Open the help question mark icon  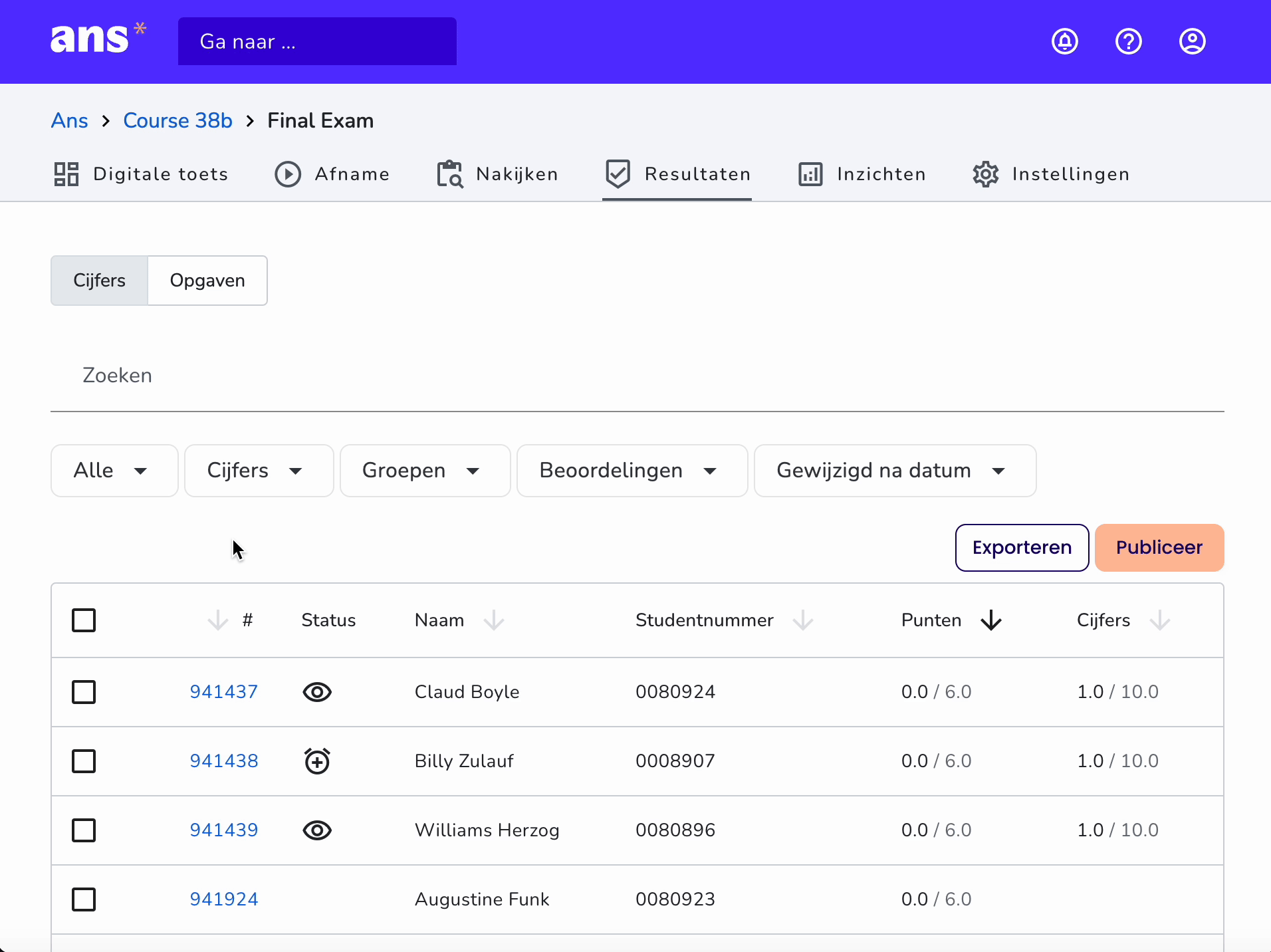click(1129, 41)
